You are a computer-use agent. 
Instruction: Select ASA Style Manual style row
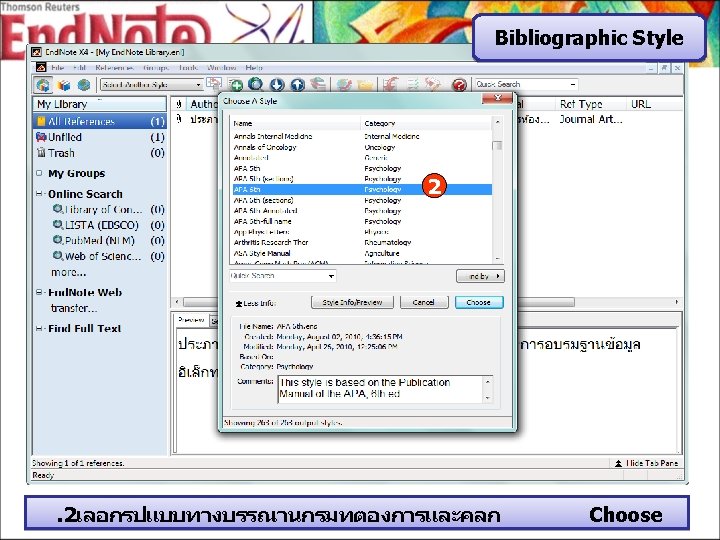(x=361, y=253)
